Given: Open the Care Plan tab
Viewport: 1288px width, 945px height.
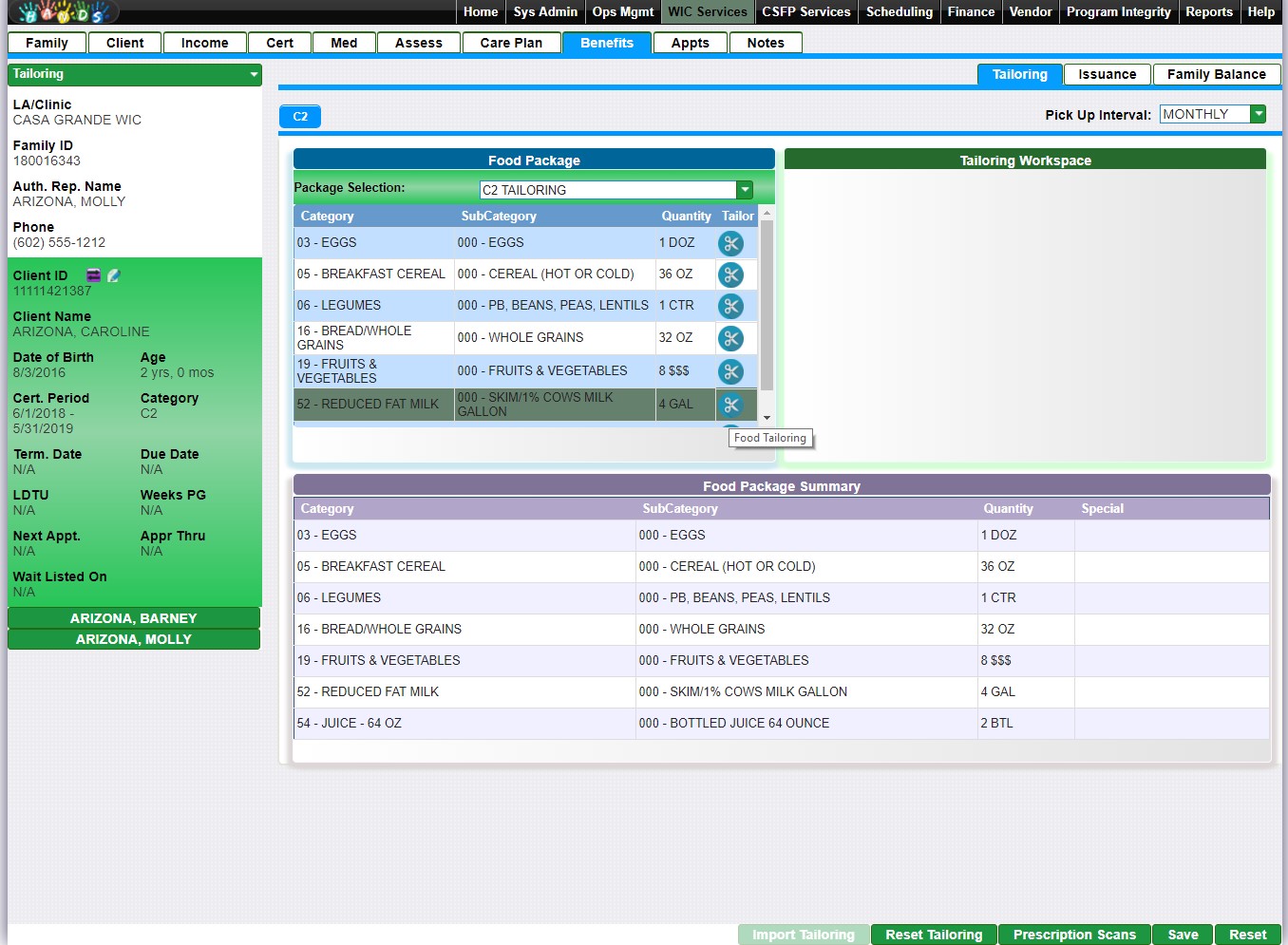Looking at the screenshot, I should (511, 43).
